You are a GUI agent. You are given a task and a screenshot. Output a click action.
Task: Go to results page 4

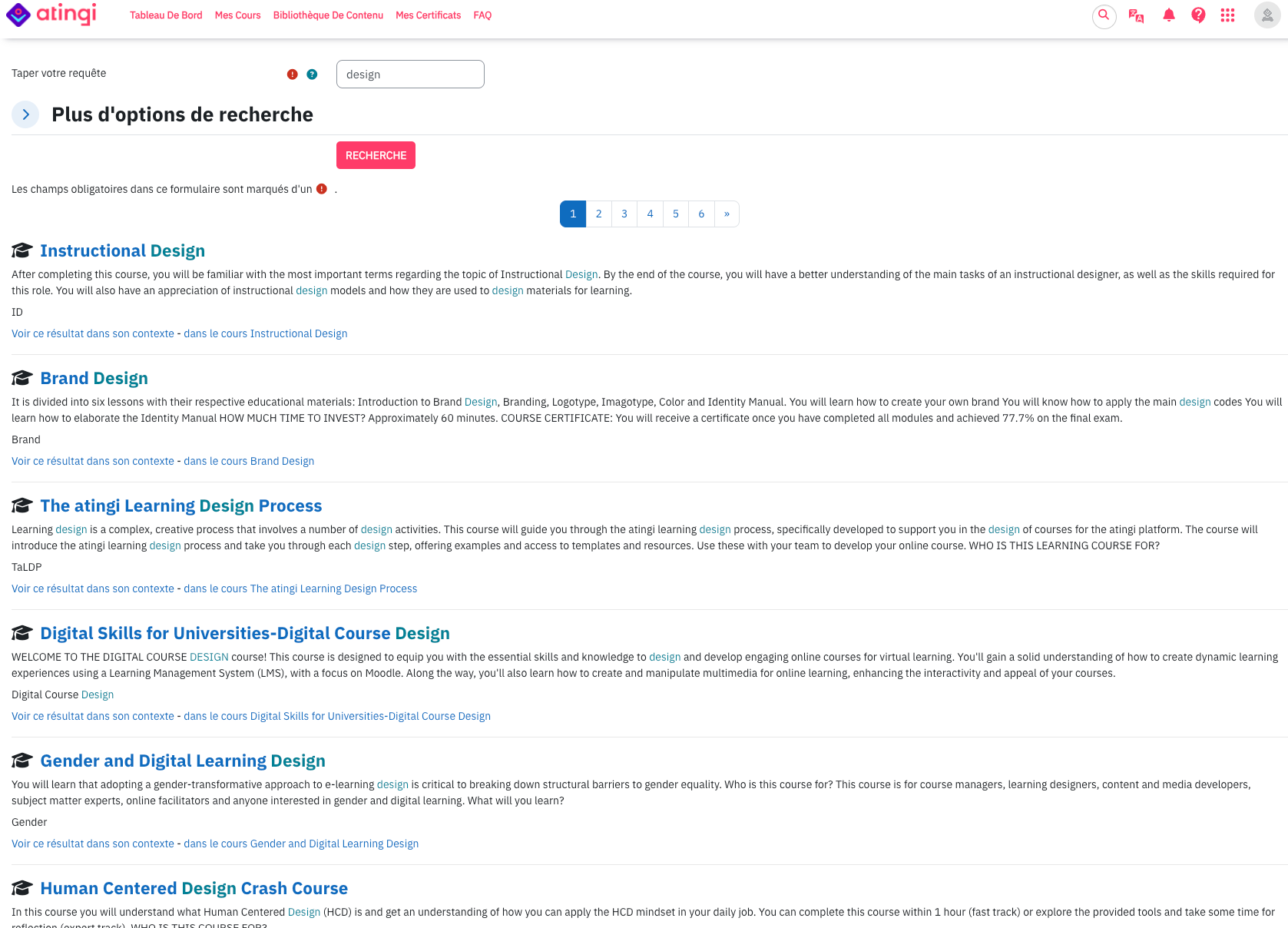[x=650, y=214]
